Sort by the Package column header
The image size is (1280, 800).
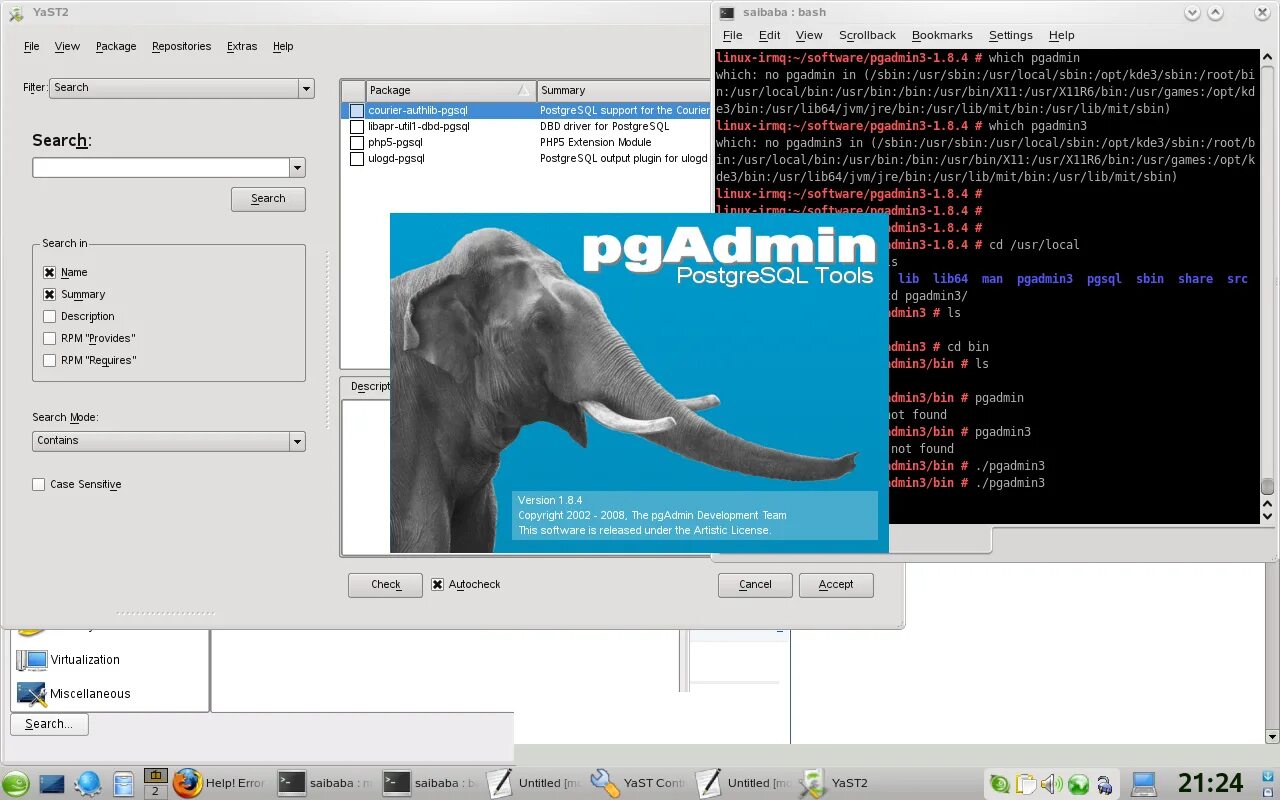[451, 90]
